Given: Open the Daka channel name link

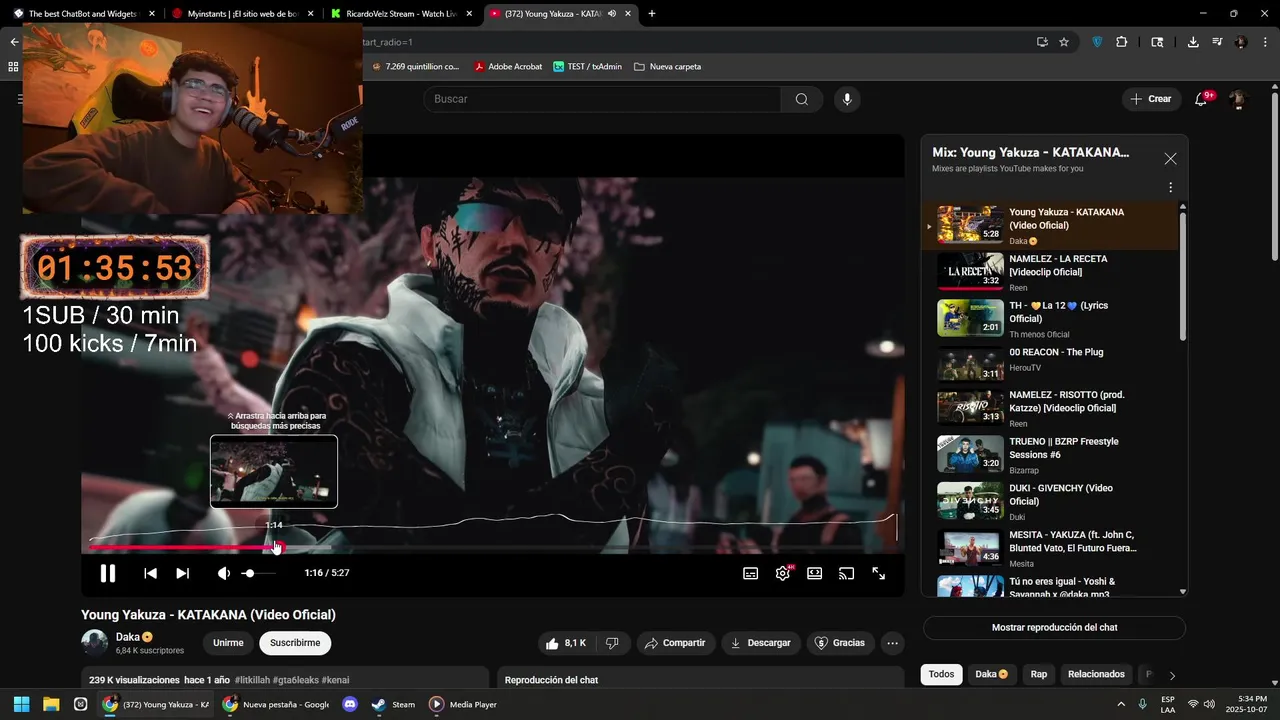Looking at the screenshot, I should click(x=128, y=637).
